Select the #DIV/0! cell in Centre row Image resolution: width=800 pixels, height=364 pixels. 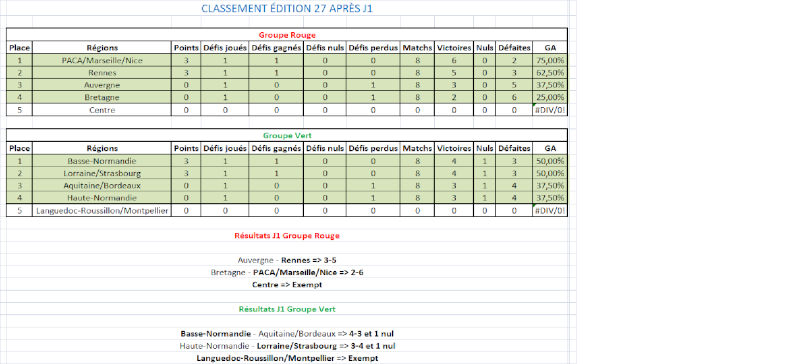(550, 110)
